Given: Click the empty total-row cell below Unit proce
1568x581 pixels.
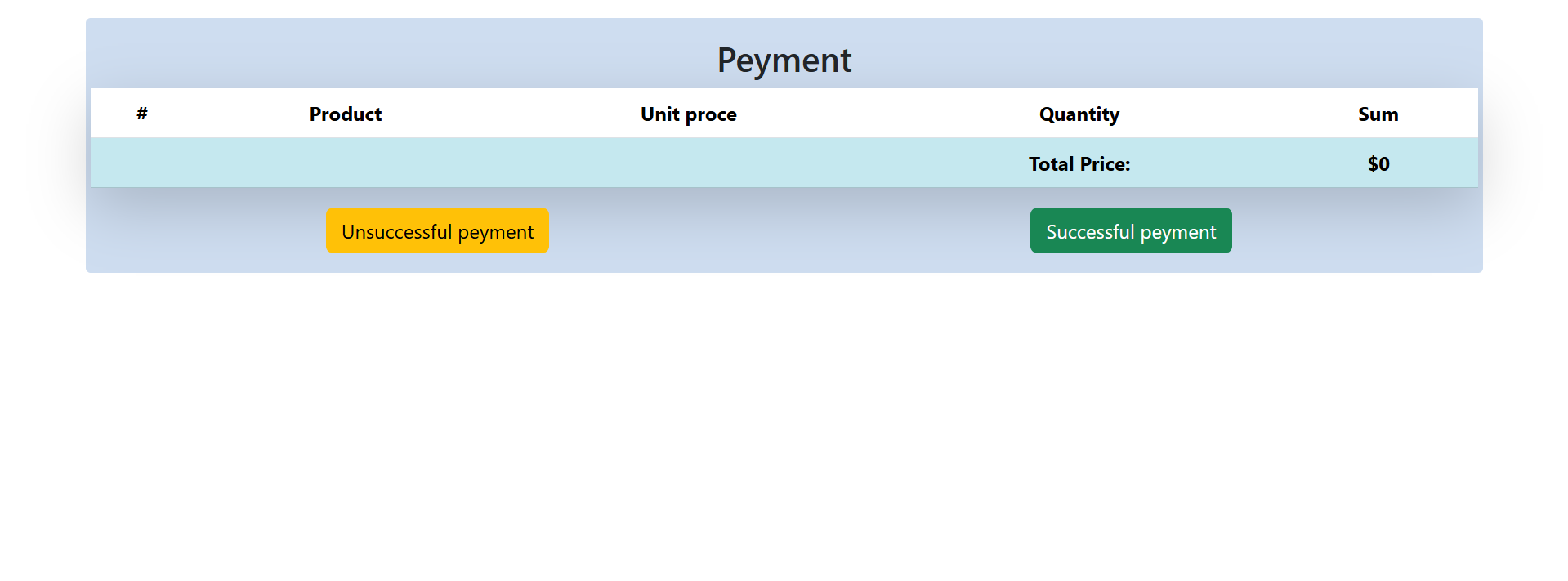Looking at the screenshot, I should [688, 164].
